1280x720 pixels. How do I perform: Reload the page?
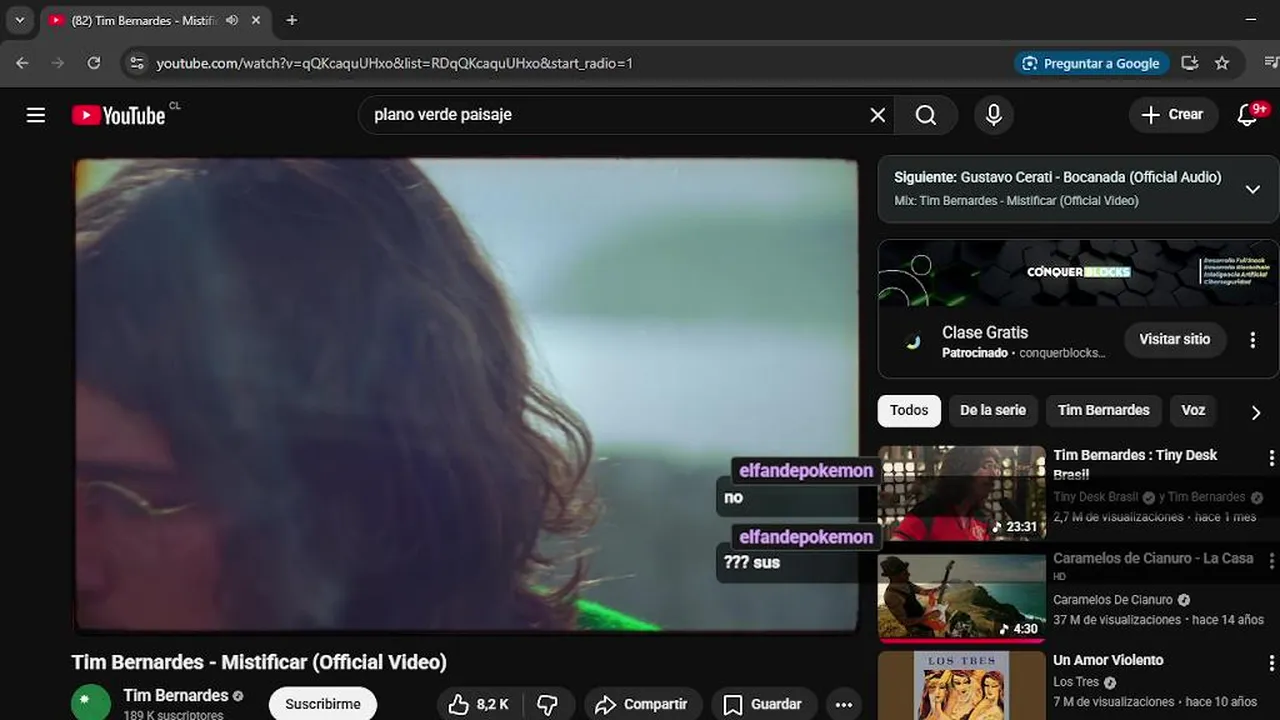point(93,63)
